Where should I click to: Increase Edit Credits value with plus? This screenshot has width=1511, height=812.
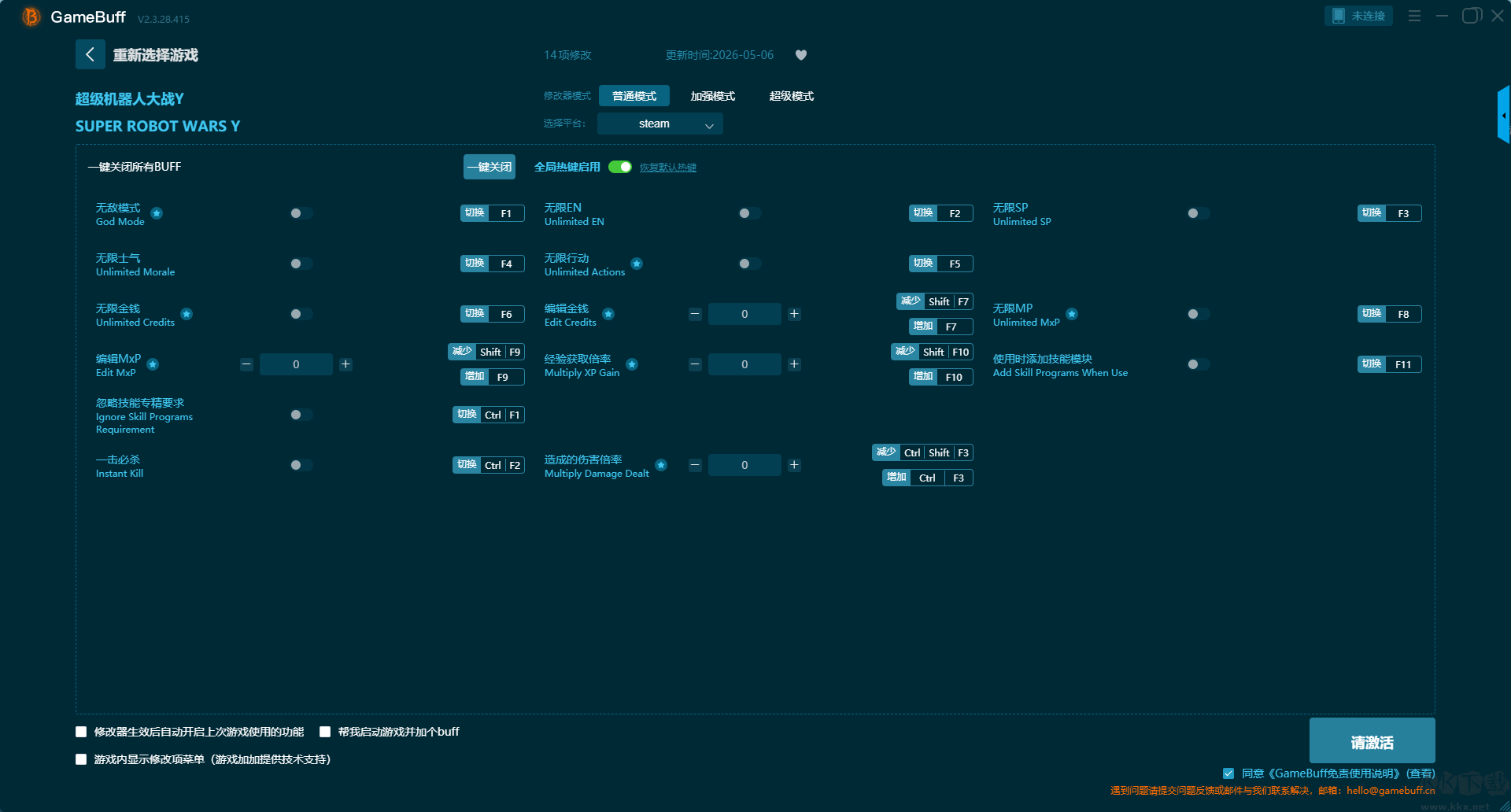point(794,314)
